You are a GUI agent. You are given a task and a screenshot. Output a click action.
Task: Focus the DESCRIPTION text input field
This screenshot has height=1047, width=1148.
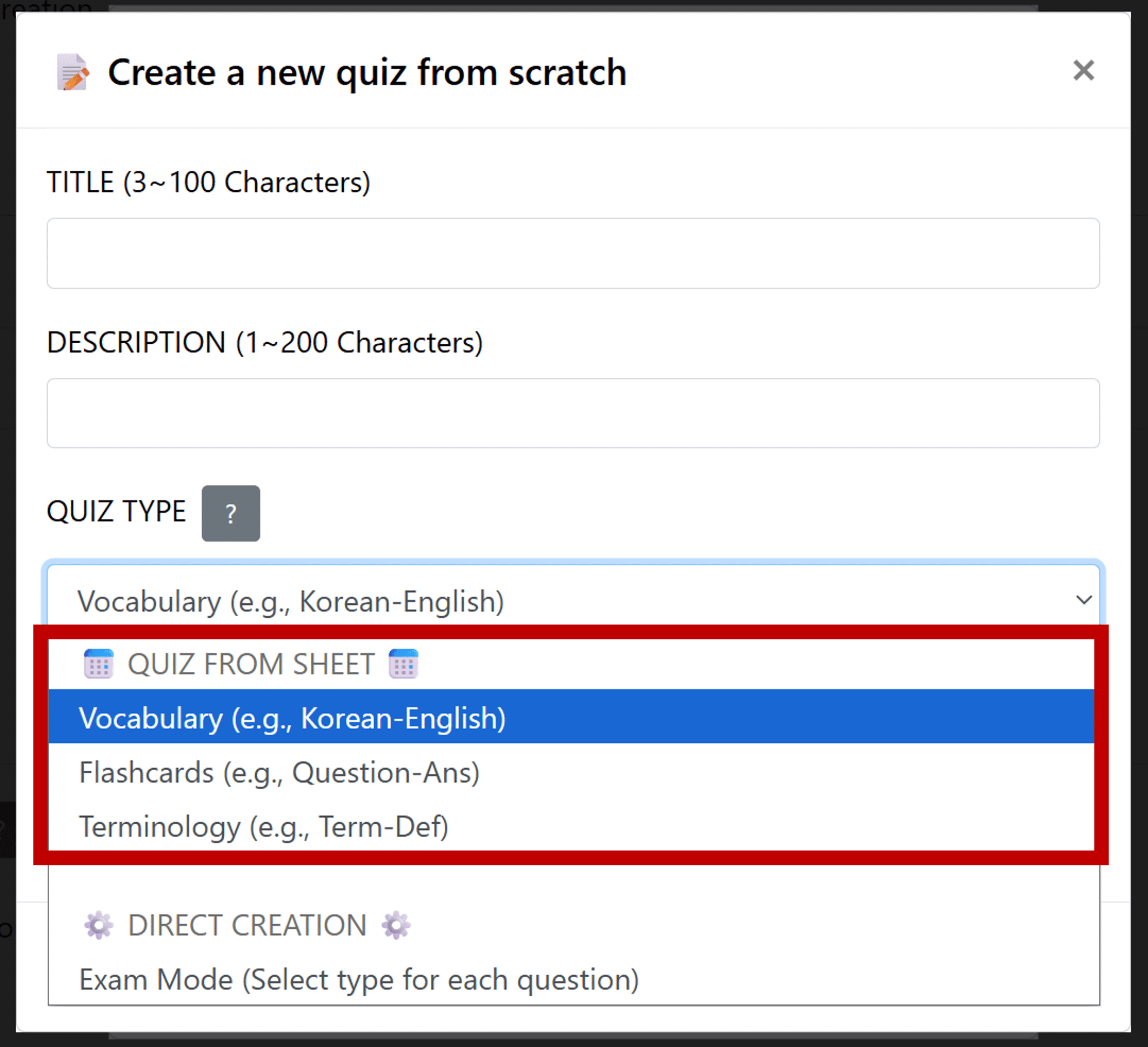pos(573,414)
